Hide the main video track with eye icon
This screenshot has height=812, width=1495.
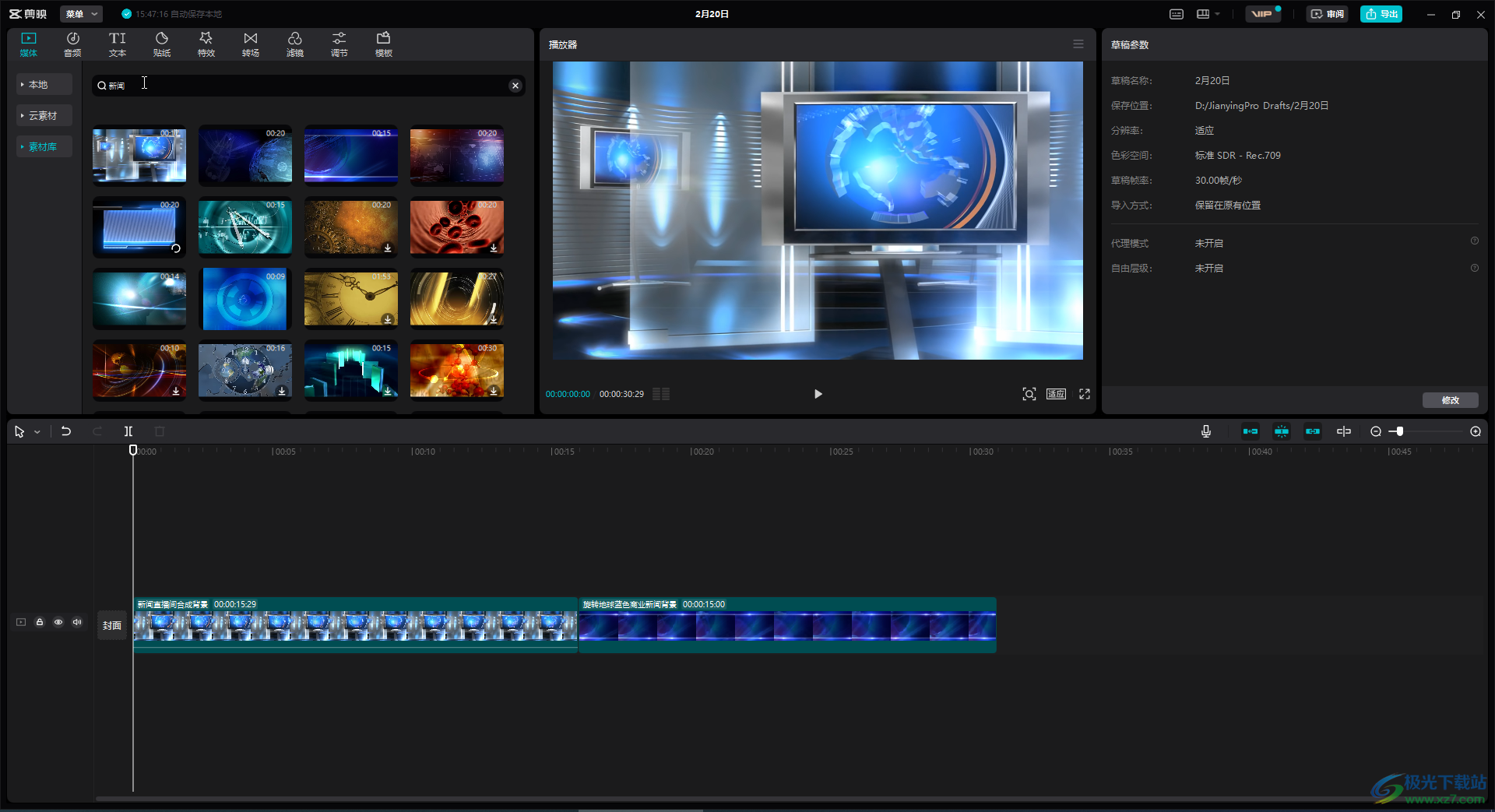(58, 622)
